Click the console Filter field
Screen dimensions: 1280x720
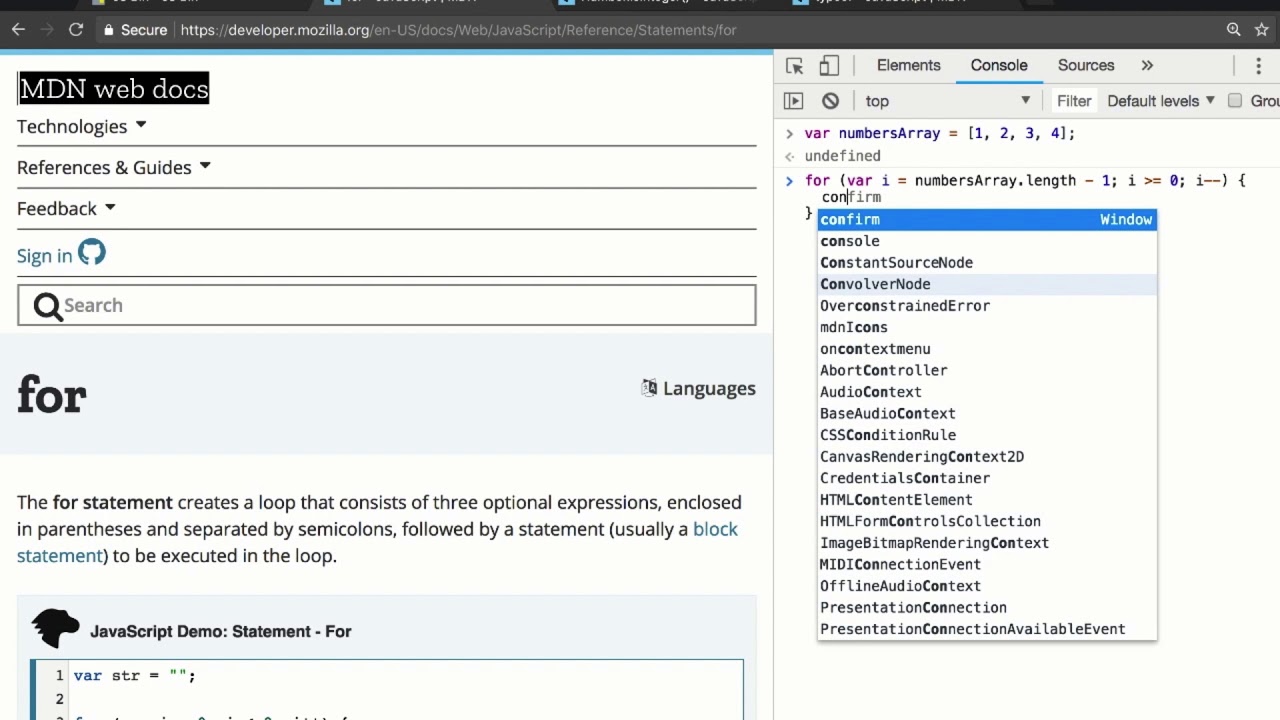tap(1074, 101)
